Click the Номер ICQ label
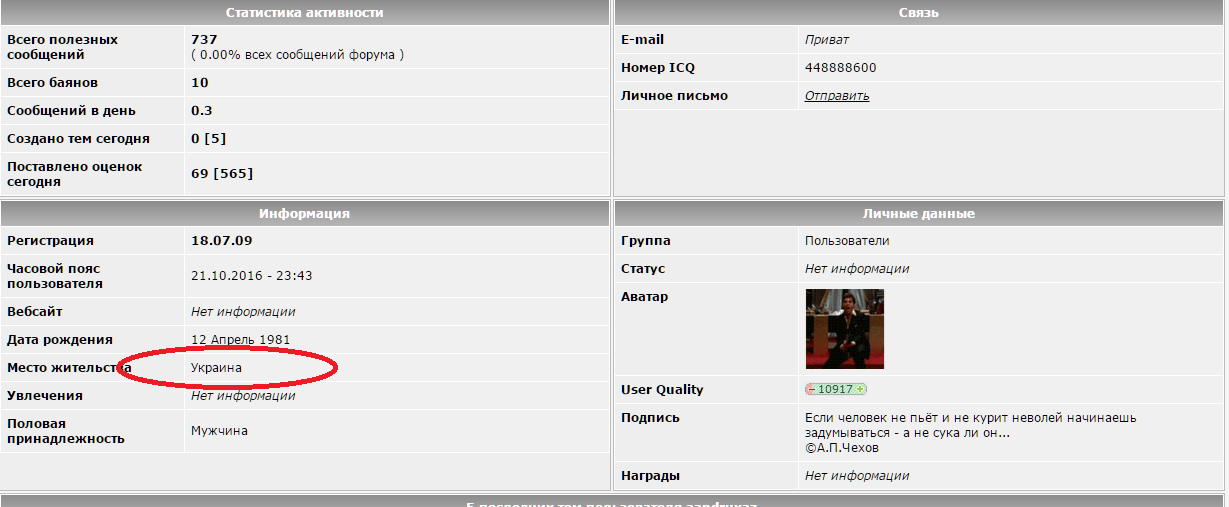Viewport: 1229px width, 507px height. (658, 68)
